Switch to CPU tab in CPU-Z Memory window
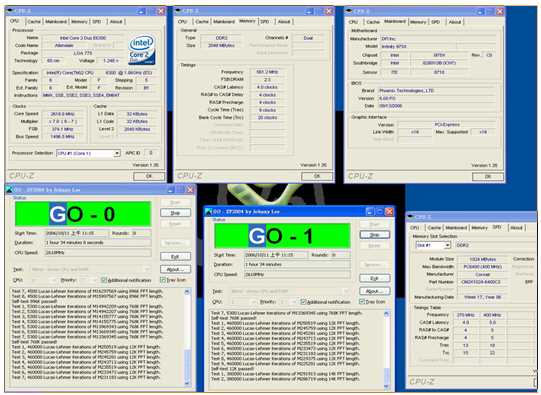 click(x=183, y=22)
